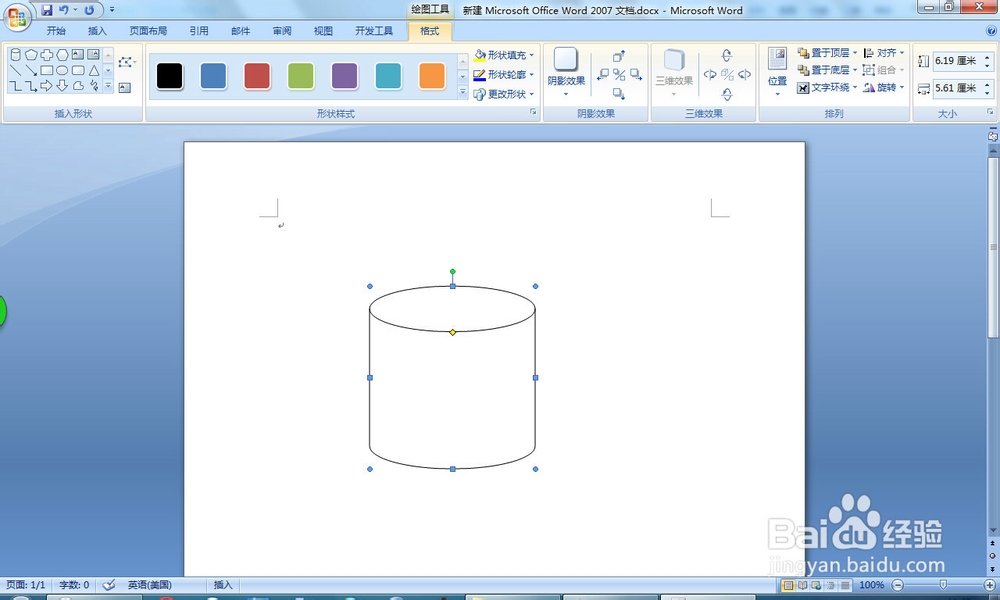This screenshot has height=600, width=1000.
Task: Select the elbow connector shape
Action: [16, 85]
